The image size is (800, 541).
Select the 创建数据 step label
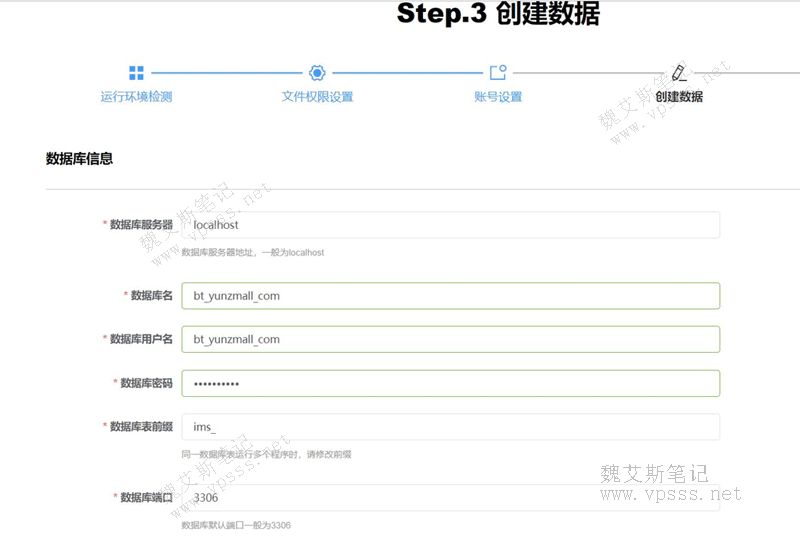(x=679, y=97)
